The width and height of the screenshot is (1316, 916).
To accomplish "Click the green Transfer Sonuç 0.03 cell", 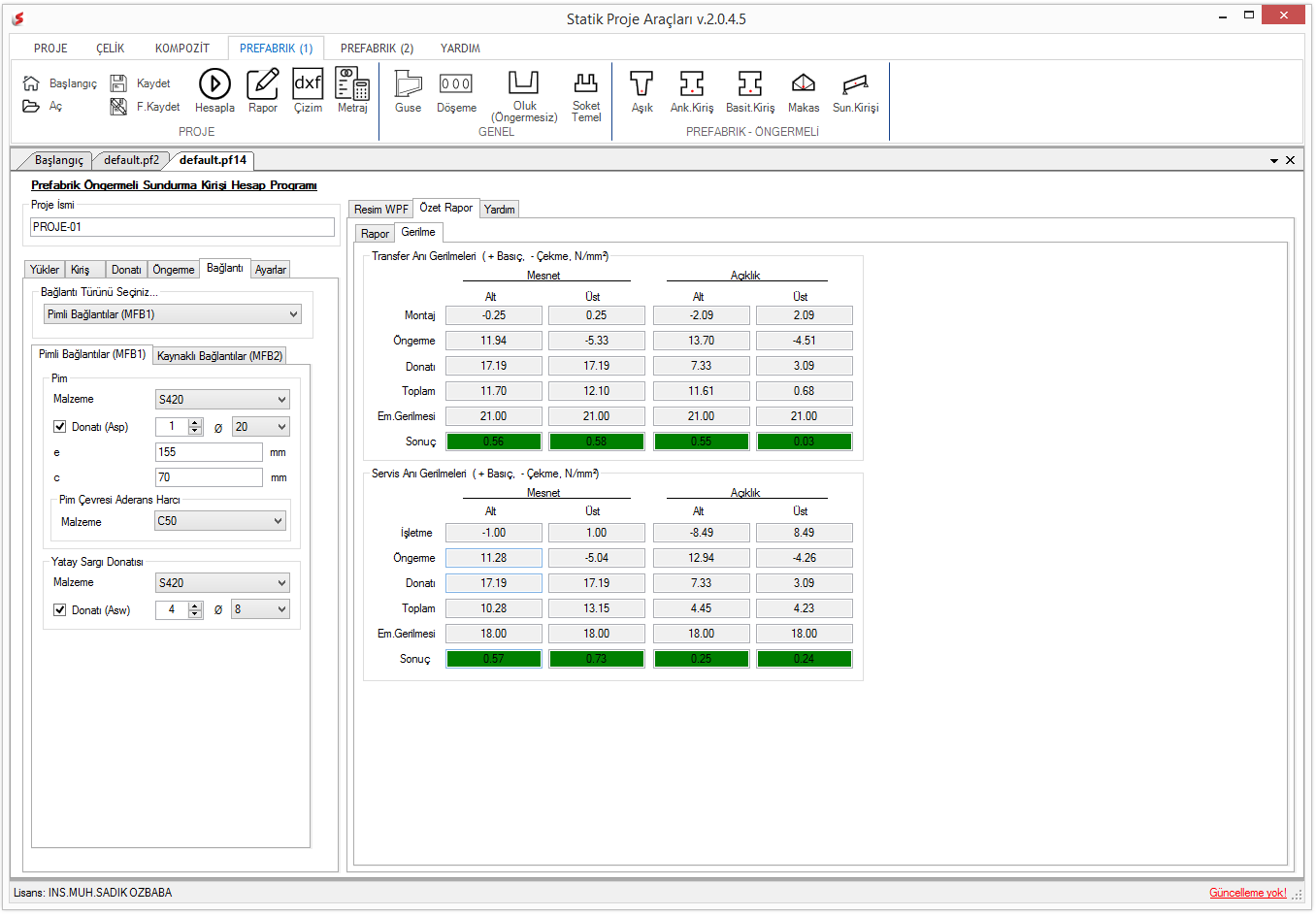I will pos(805,442).
